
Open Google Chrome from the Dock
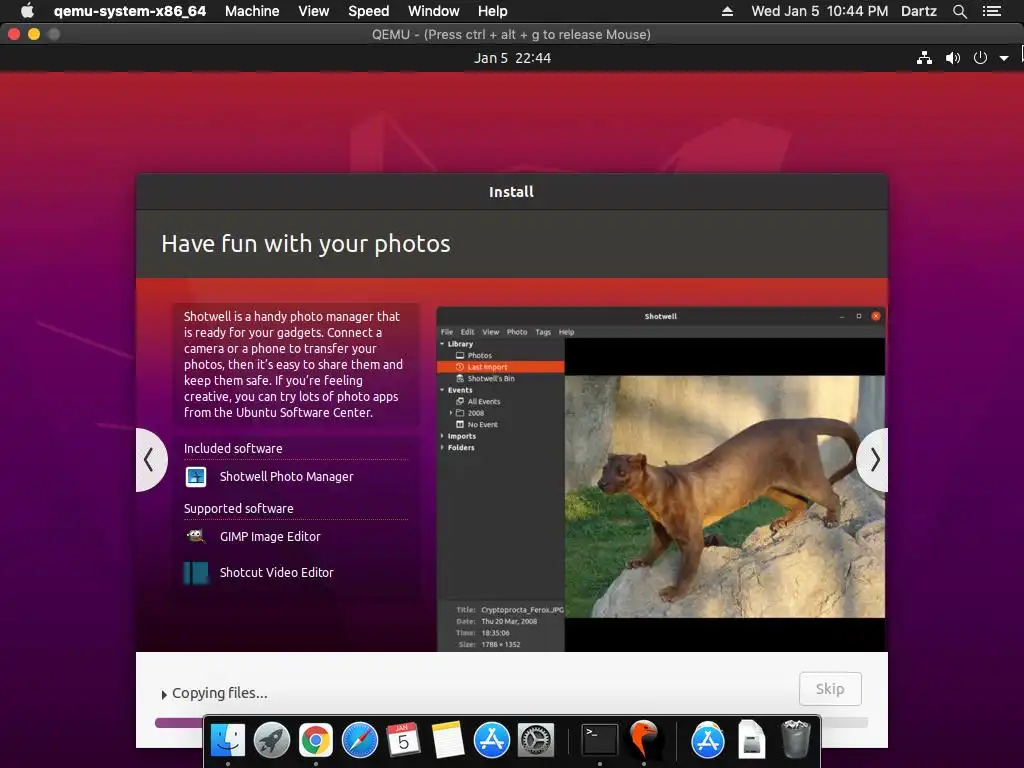point(315,741)
